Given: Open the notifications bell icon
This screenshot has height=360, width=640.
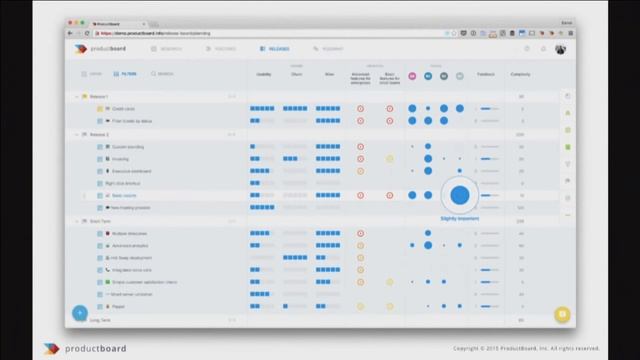Looking at the screenshot, I should click(x=543, y=49).
